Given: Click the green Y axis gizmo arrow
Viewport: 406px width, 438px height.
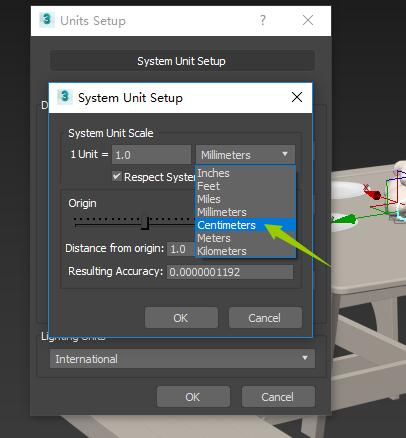Looking at the screenshot, I should click(344, 219).
